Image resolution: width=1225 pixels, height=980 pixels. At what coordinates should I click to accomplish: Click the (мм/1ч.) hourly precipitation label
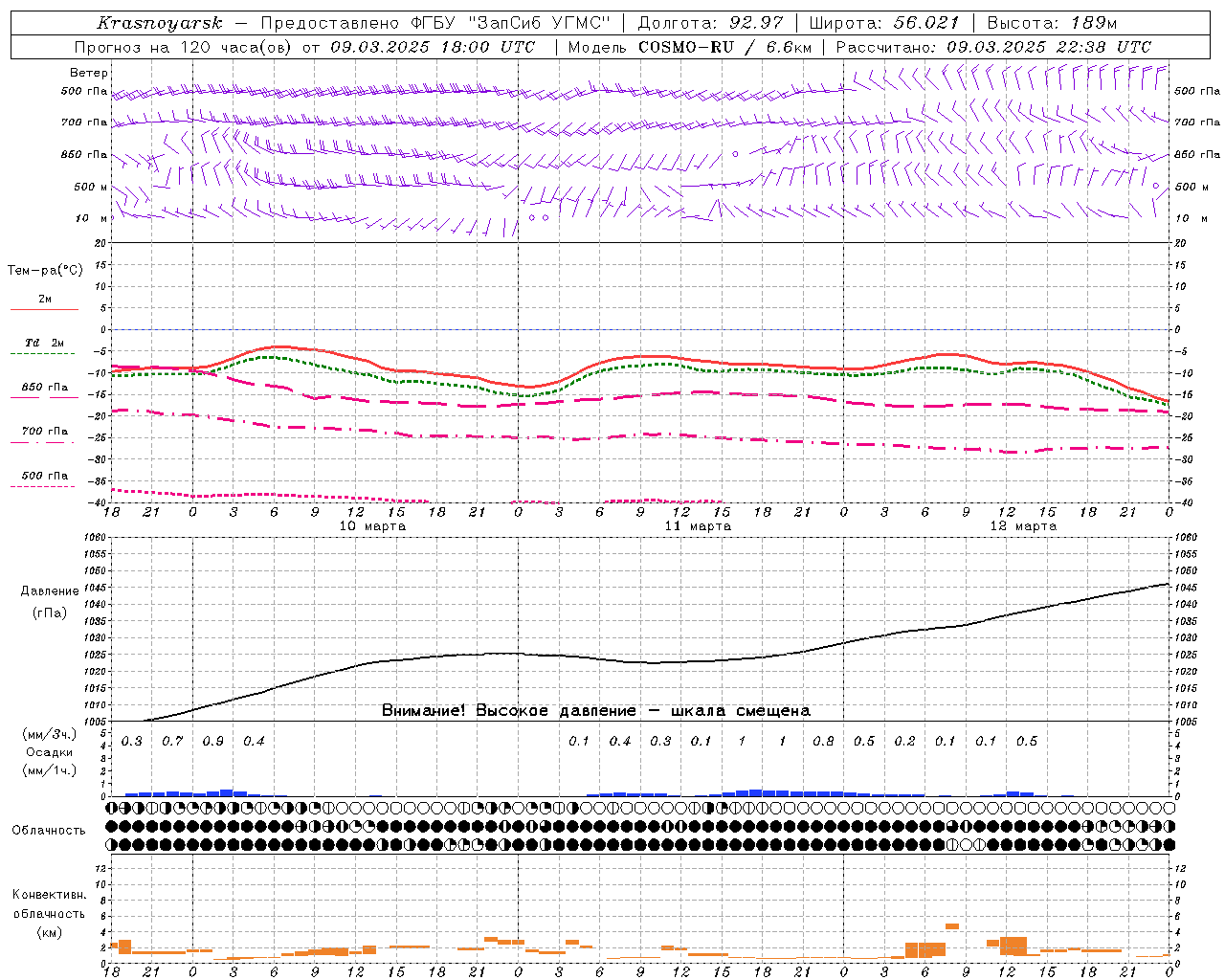click(x=50, y=770)
